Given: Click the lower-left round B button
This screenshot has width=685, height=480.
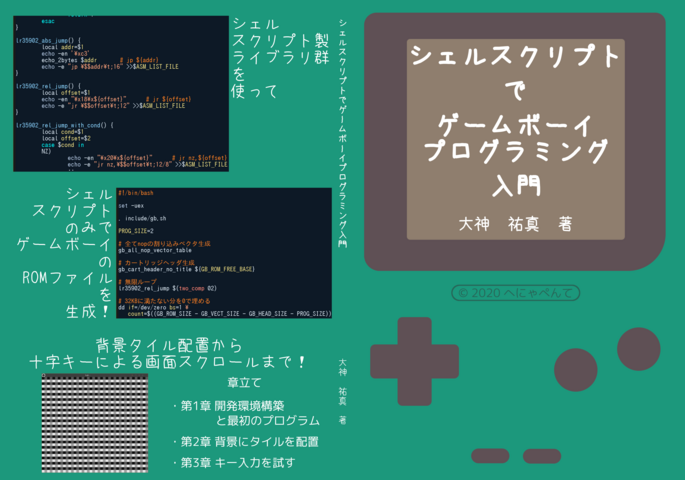Looking at the screenshot, I should 576,369.
